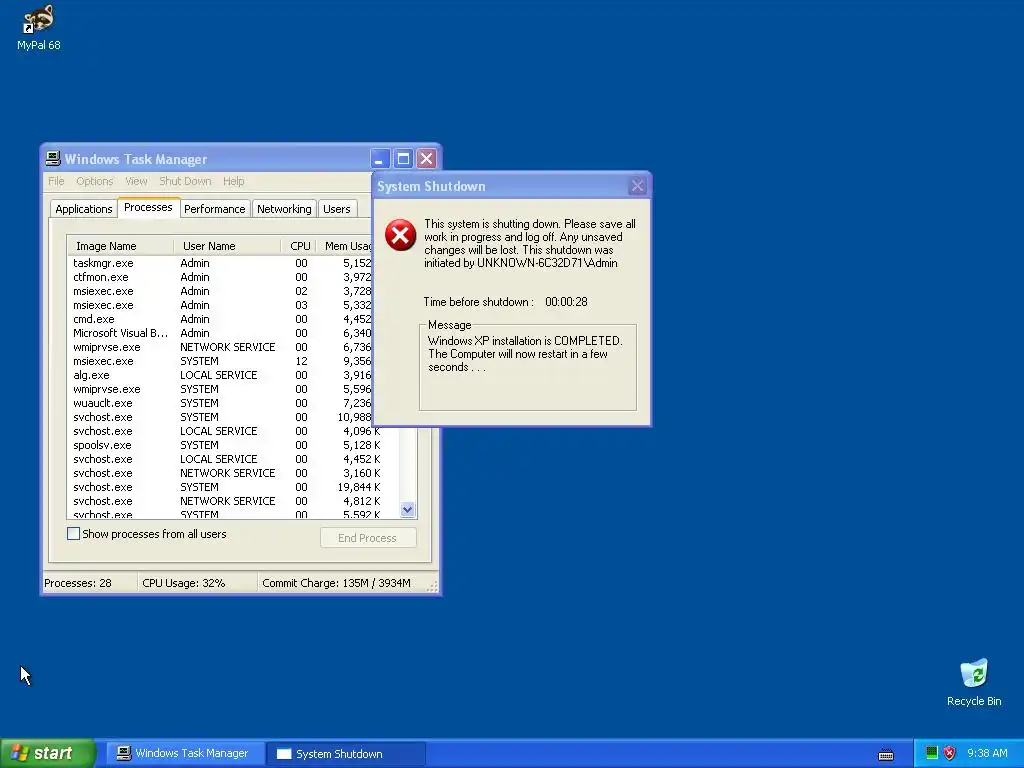Select the cmd.exe process row
The width and height of the screenshot is (1024, 768).
220,319
